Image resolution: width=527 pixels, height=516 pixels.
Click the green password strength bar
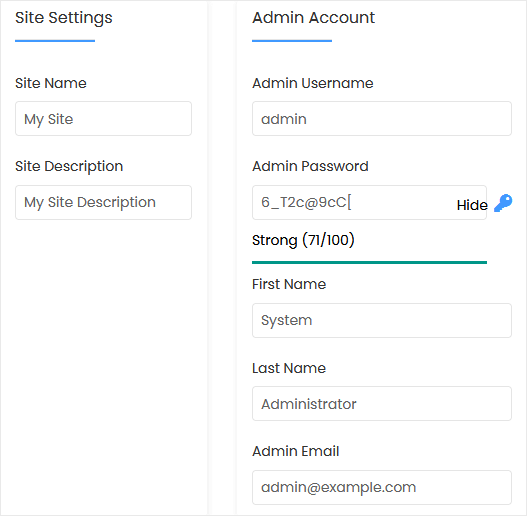(369, 263)
